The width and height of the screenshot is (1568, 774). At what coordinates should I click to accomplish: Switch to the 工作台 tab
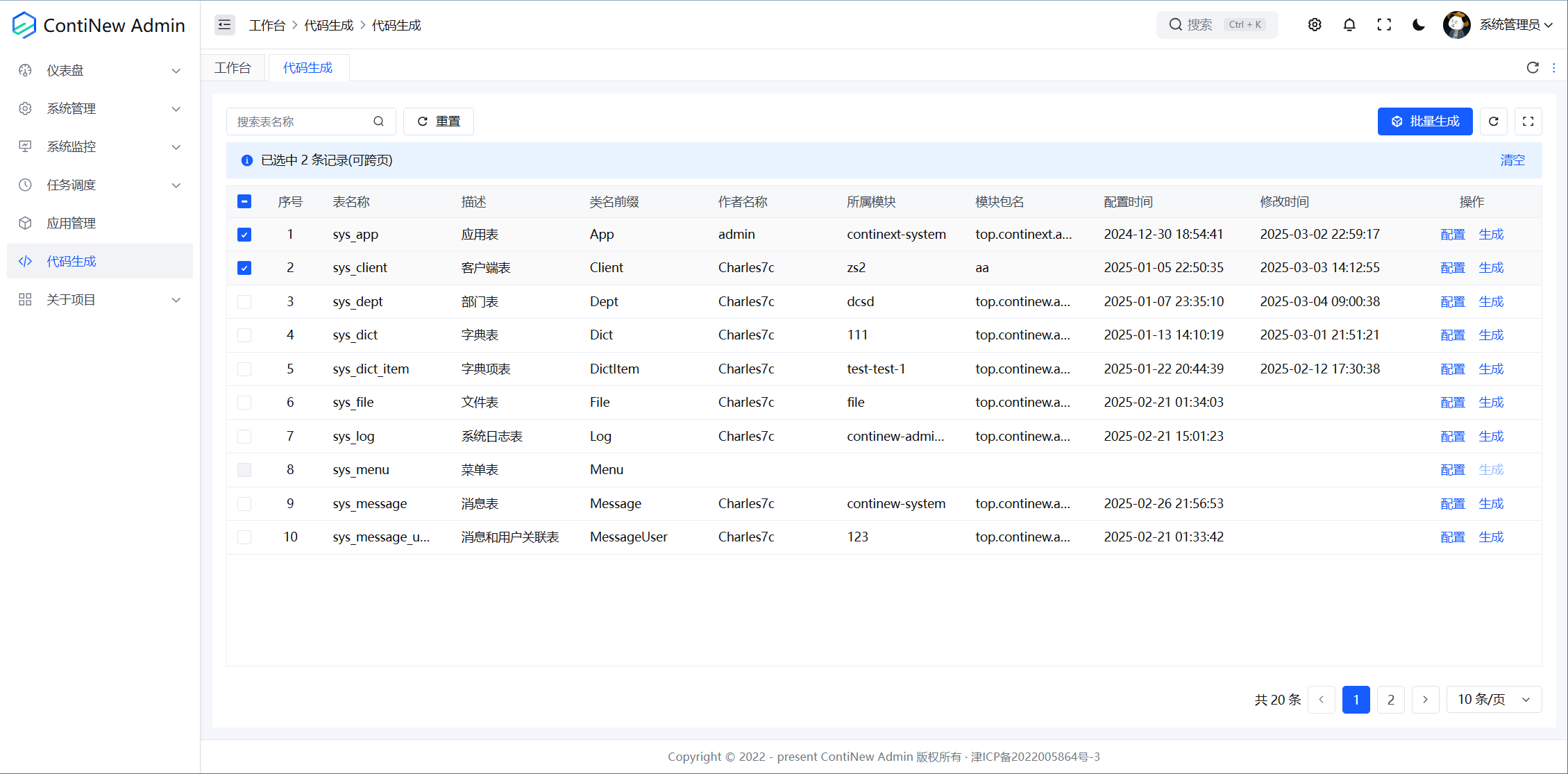pos(233,67)
